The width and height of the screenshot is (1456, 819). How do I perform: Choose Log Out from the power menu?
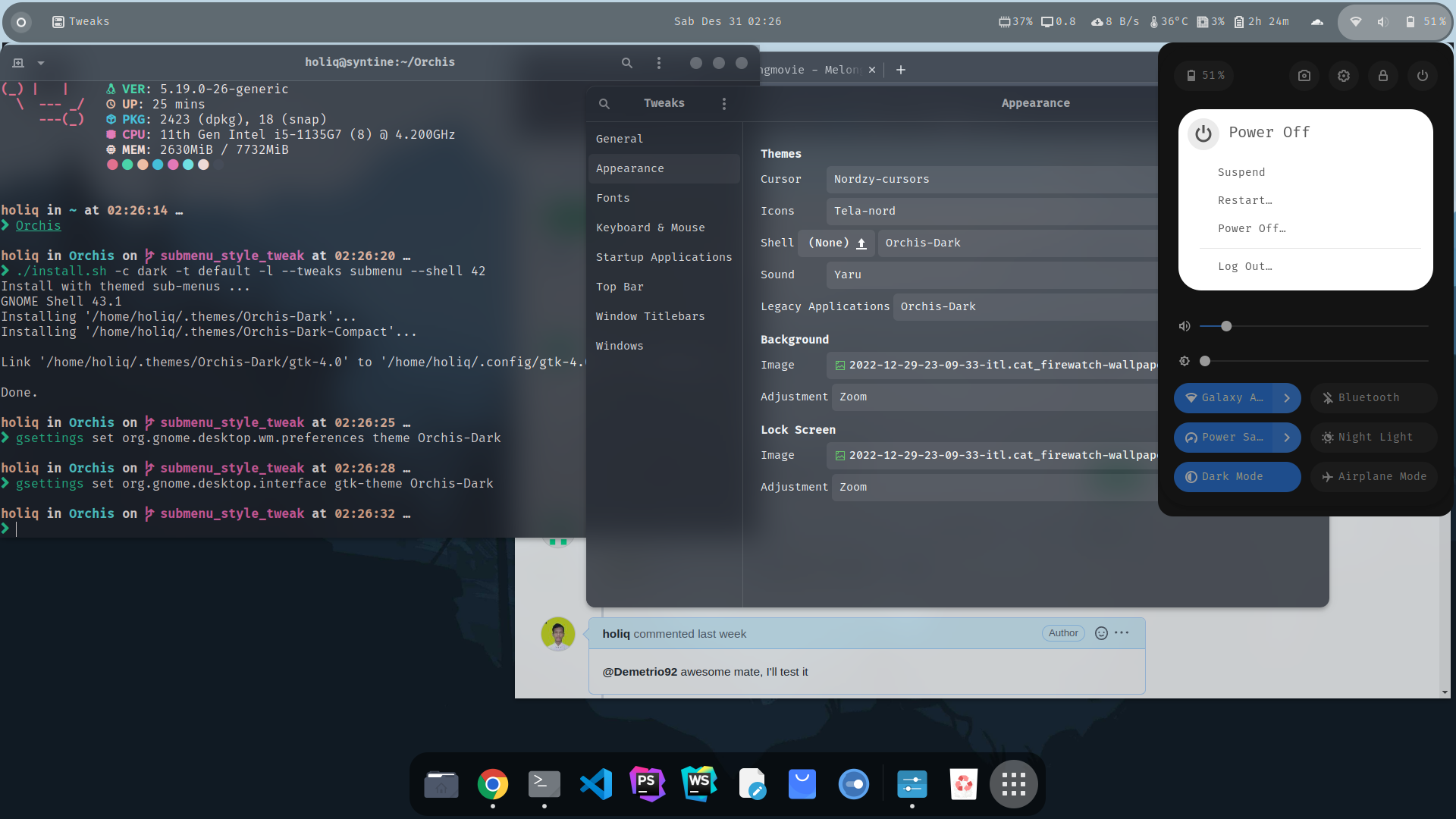tap(1244, 266)
